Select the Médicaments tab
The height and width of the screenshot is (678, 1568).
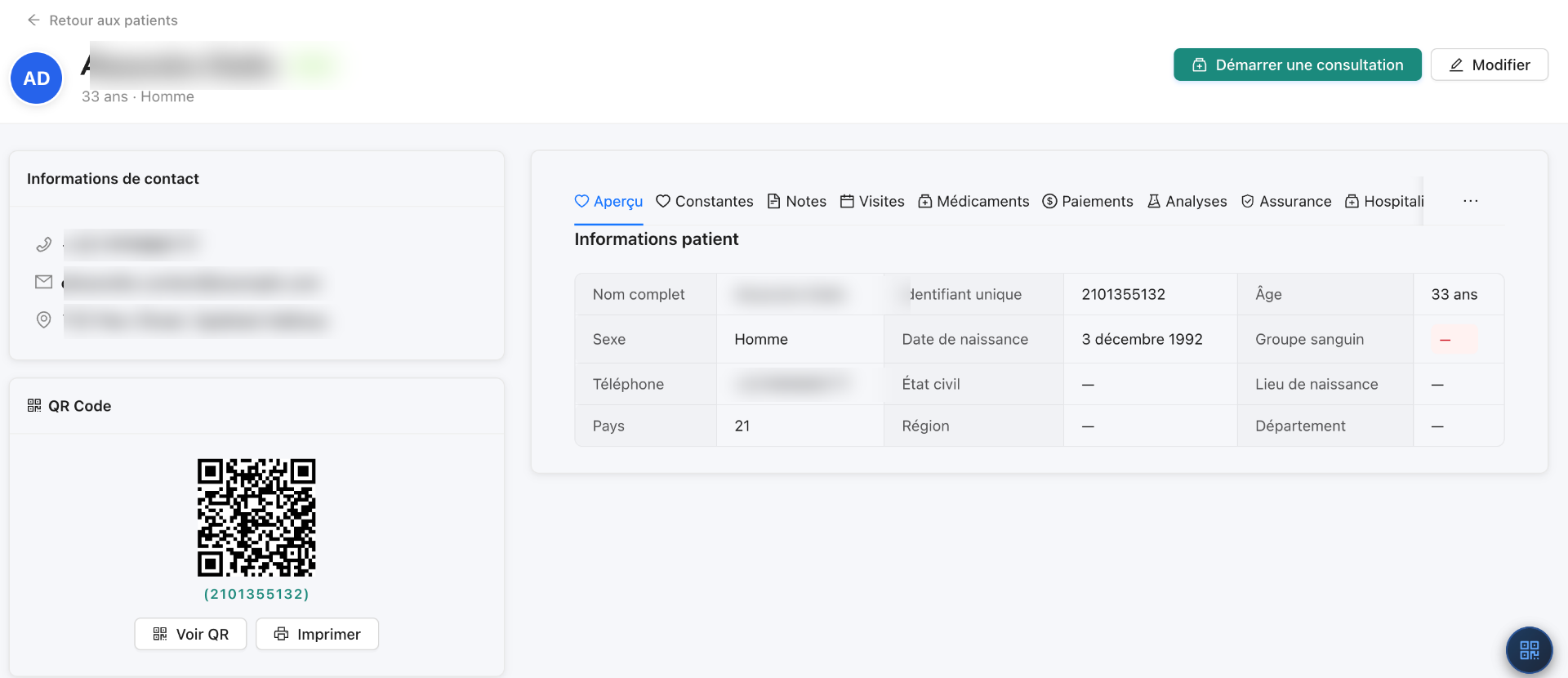pyautogui.click(x=973, y=201)
